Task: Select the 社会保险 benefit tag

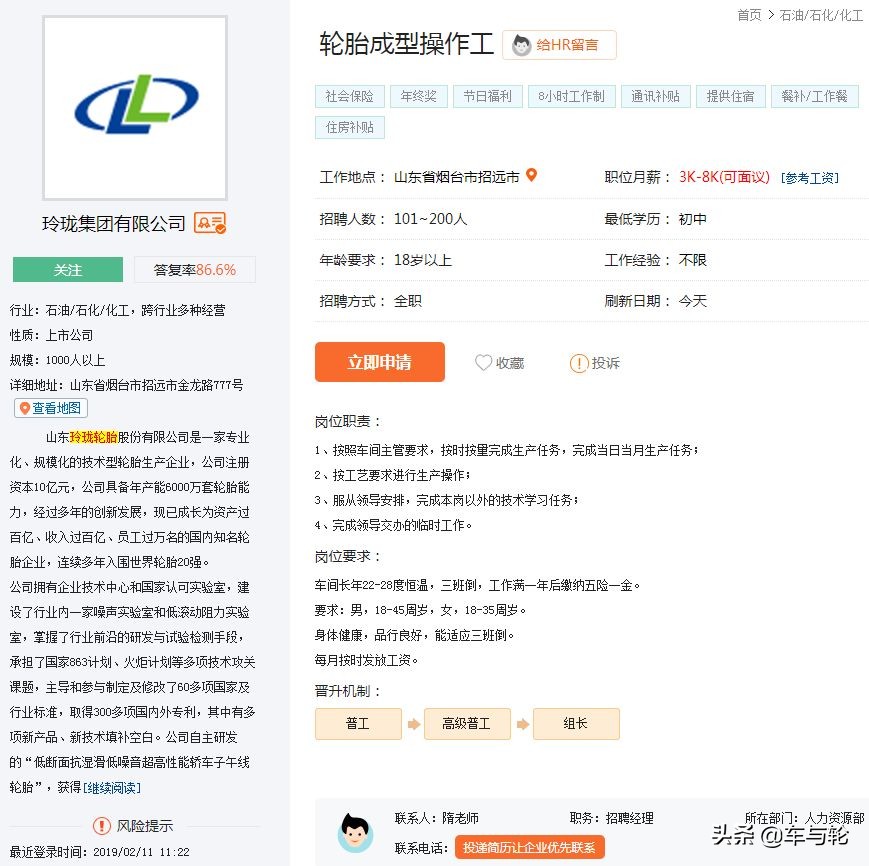Action: (x=349, y=96)
